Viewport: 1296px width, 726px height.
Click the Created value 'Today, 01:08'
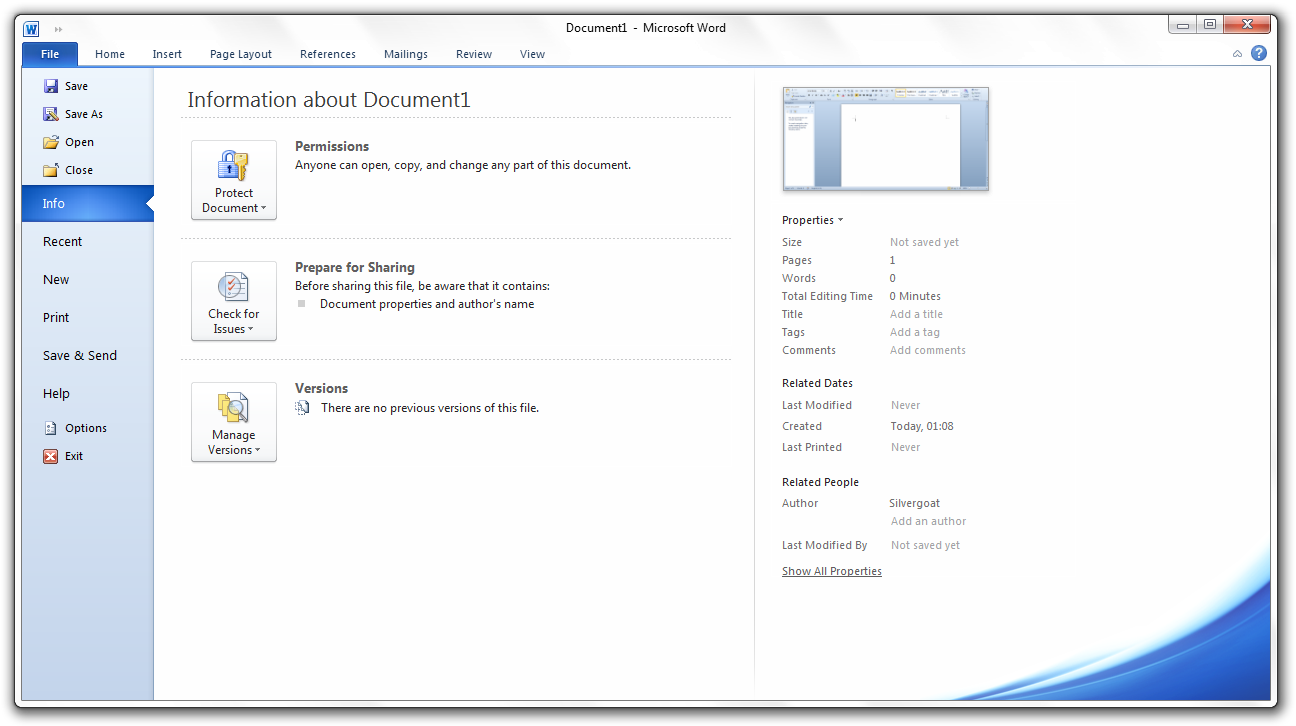point(922,427)
